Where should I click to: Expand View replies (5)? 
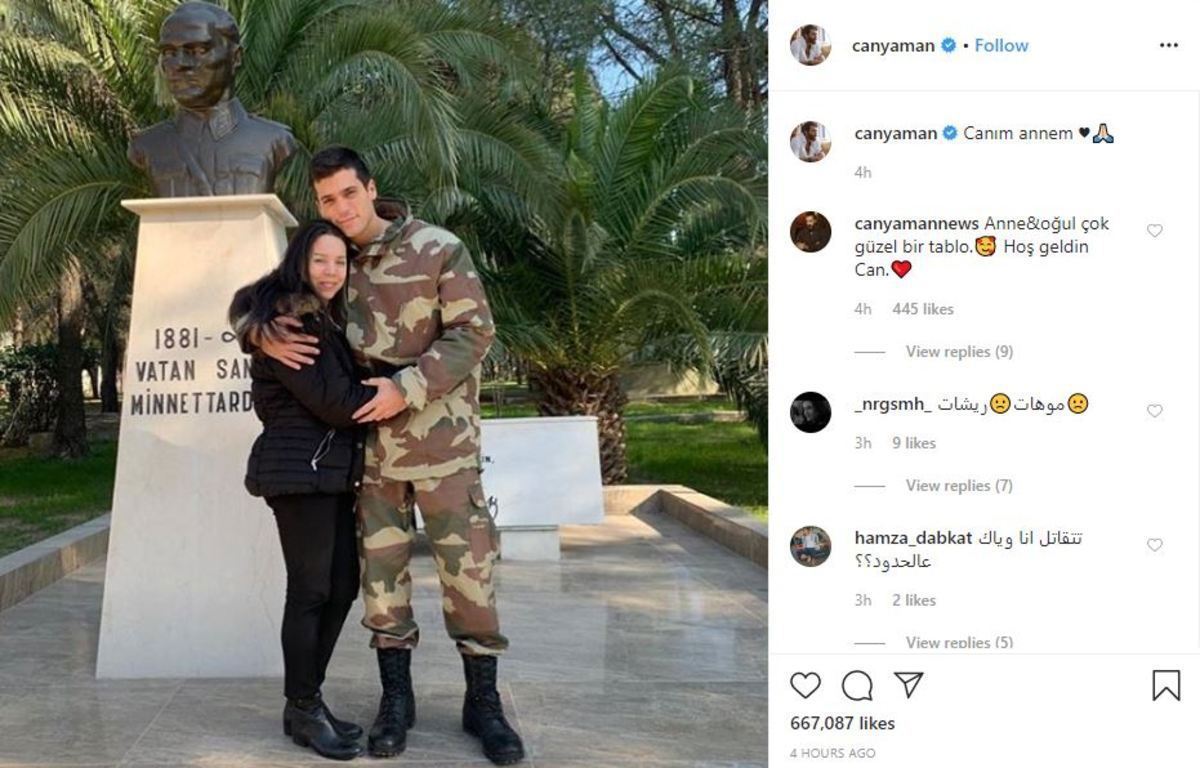click(x=959, y=642)
